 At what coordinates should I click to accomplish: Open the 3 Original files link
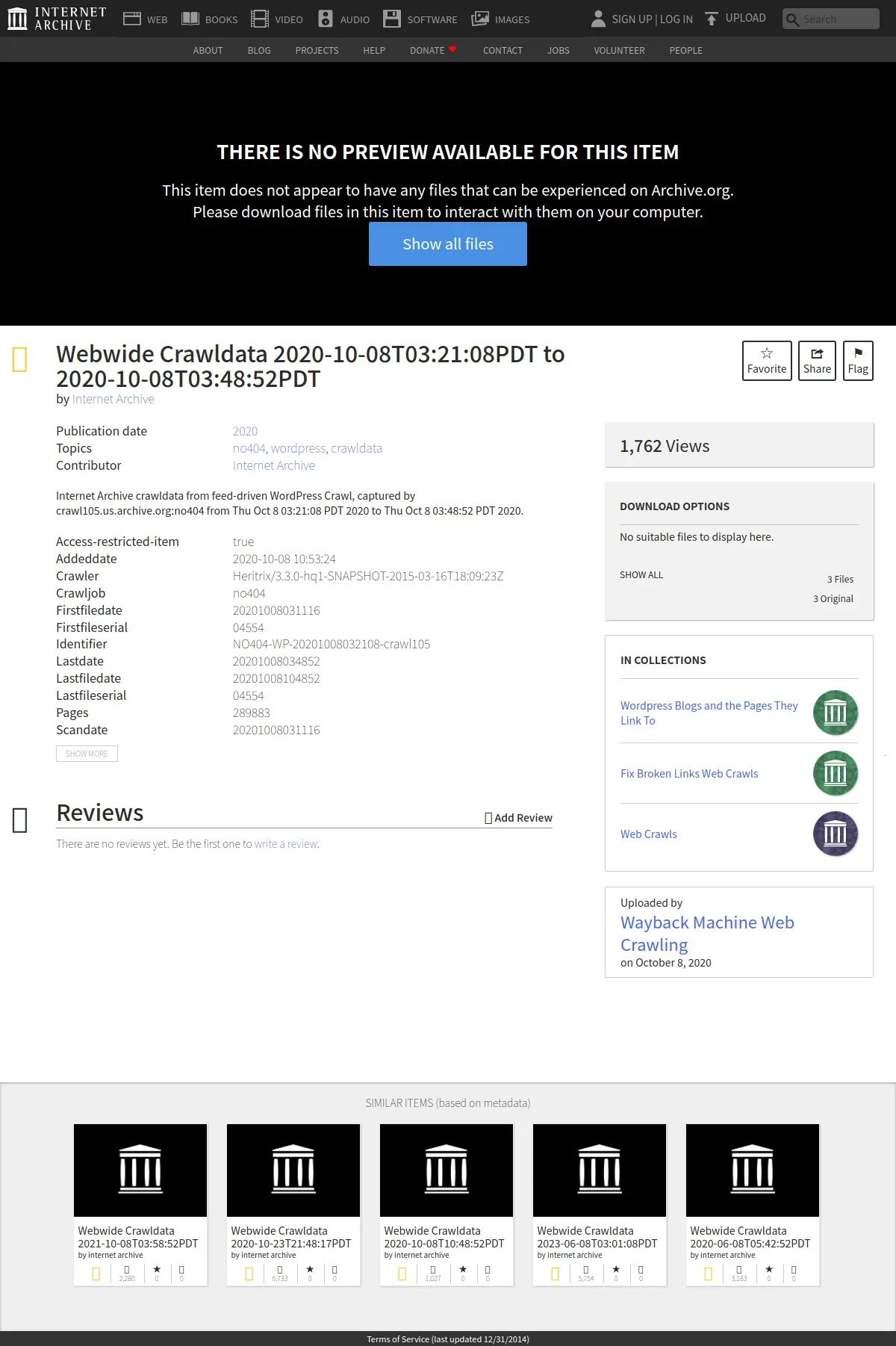click(x=833, y=599)
